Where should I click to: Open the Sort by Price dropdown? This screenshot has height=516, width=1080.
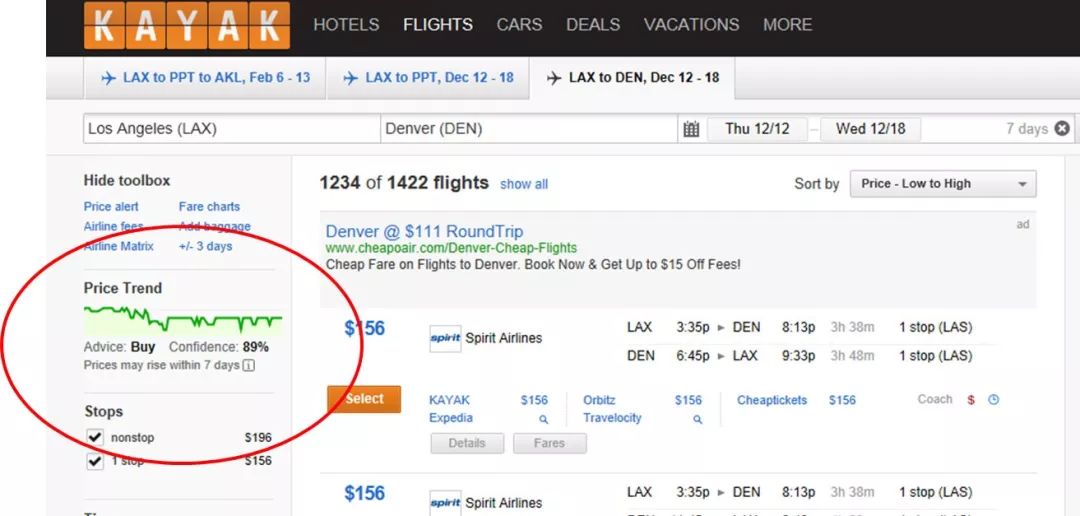[x=942, y=184]
